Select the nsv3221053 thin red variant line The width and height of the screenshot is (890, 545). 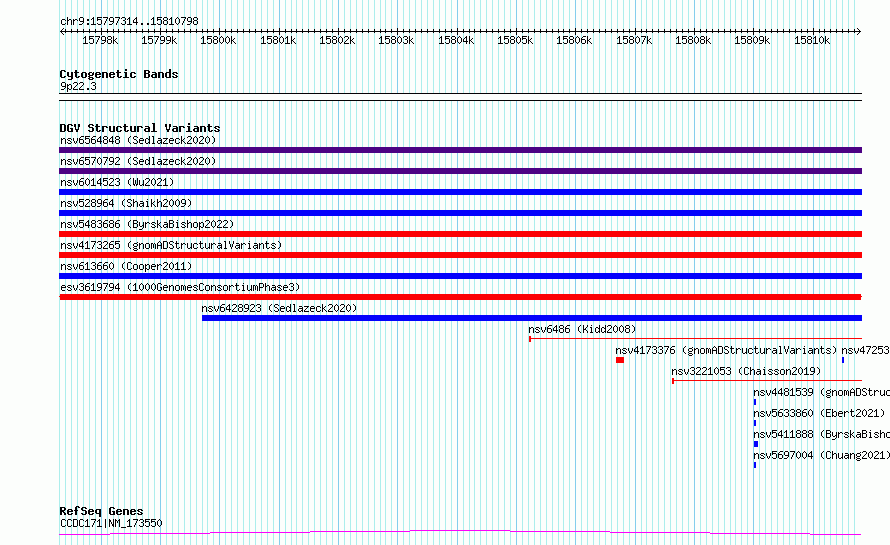pyautogui.click(x=767, y=381)
